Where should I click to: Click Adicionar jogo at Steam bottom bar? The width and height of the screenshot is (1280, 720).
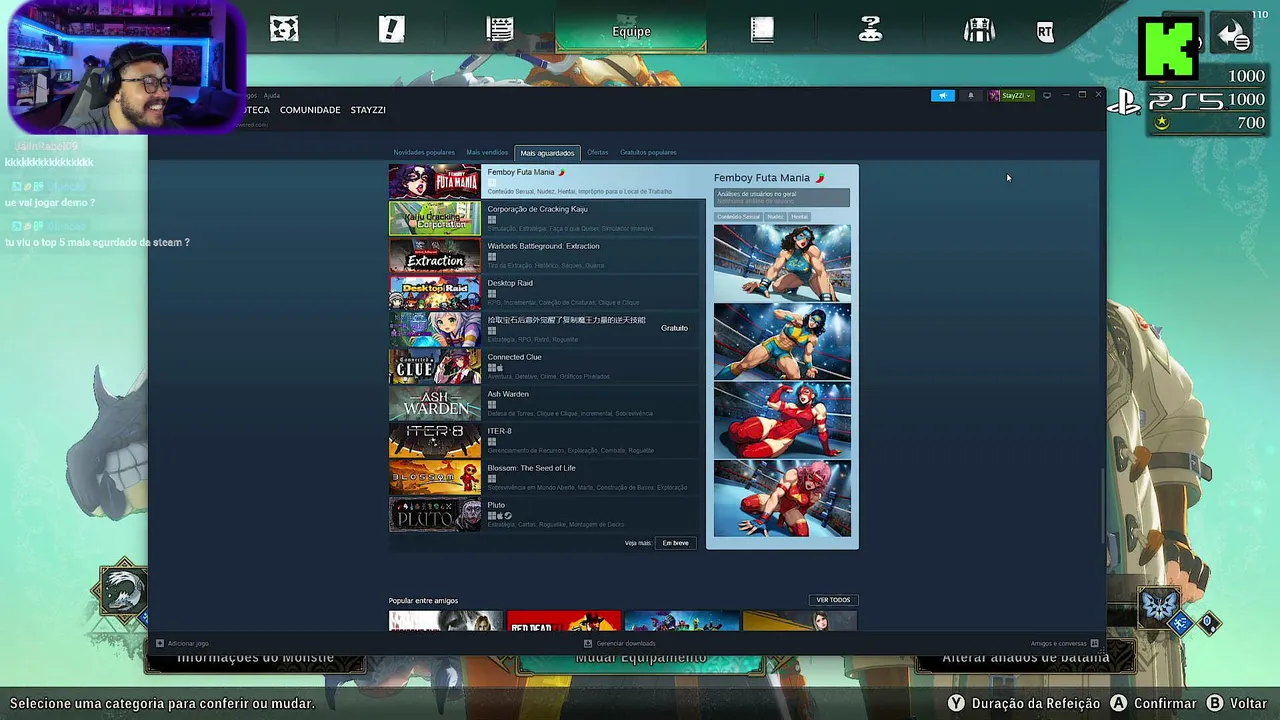coord(182,644)
